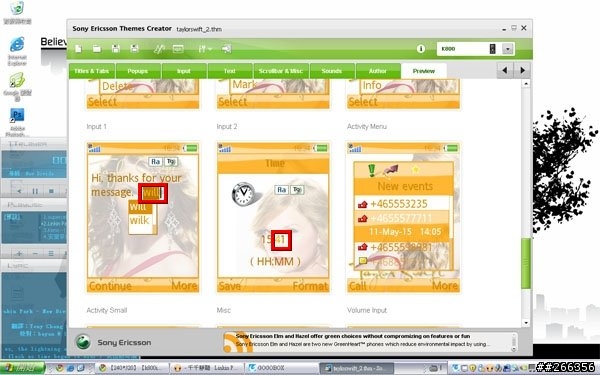Click the minus button in the playlist panel
This screenshot has width=600, height=375.
[x=35, y=253]
